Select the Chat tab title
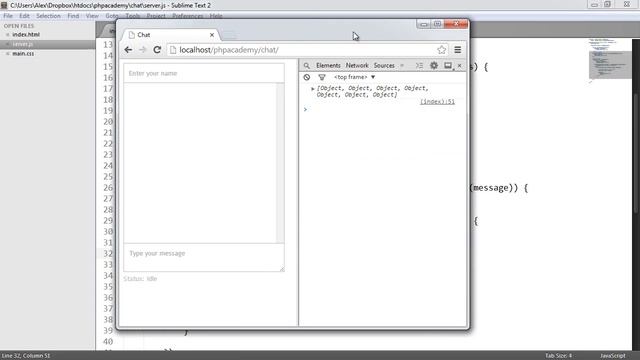Screen dimensions: 640x360 click(x=144, y=35)
